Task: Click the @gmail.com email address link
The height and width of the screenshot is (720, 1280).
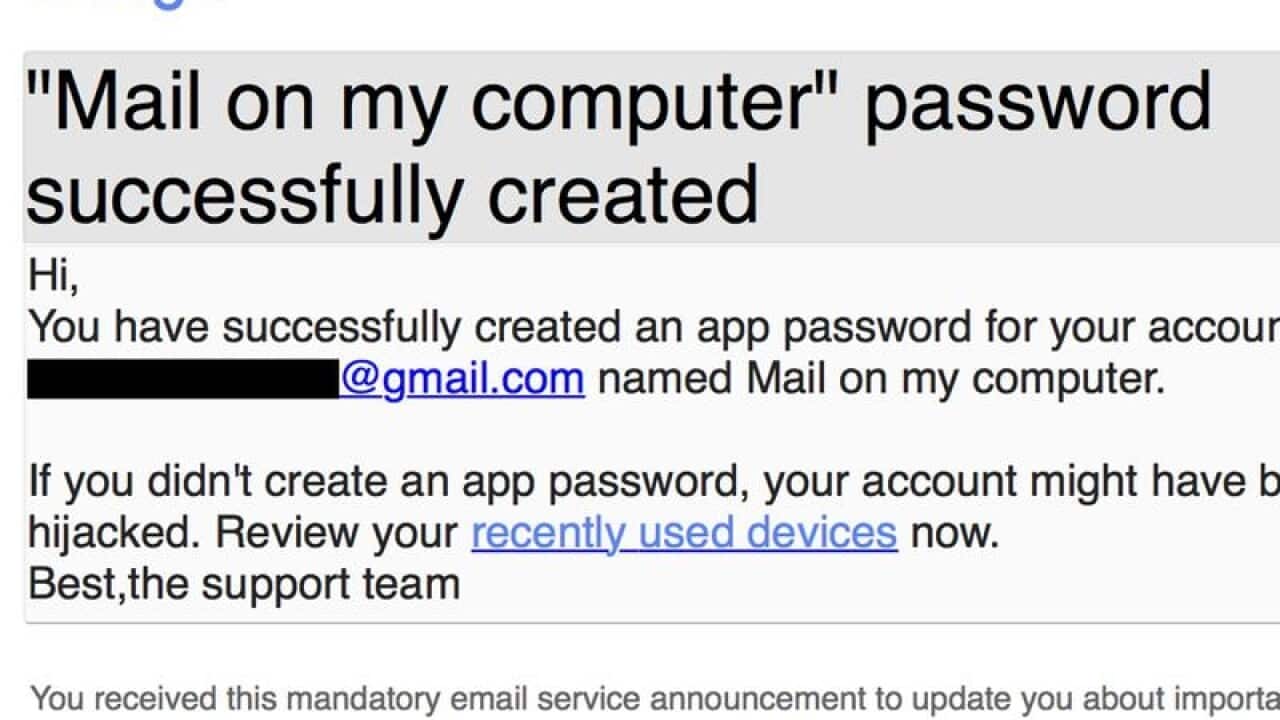Action: click(462, 379)
